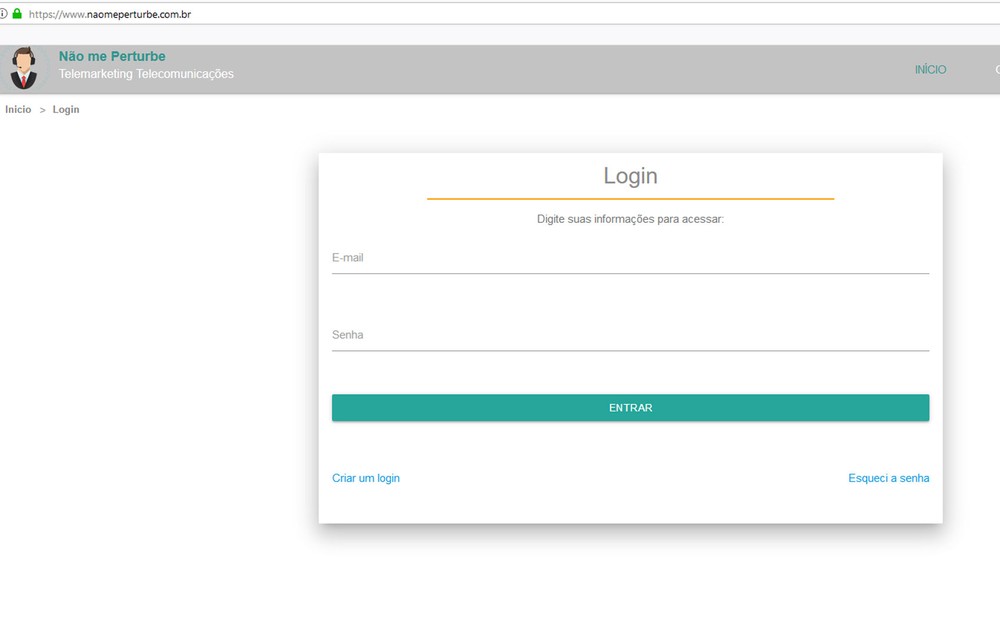Select the naomeperturbe.com.br URL in address bar
This screenshot has width=1000, height=626.
click(110, 14)
